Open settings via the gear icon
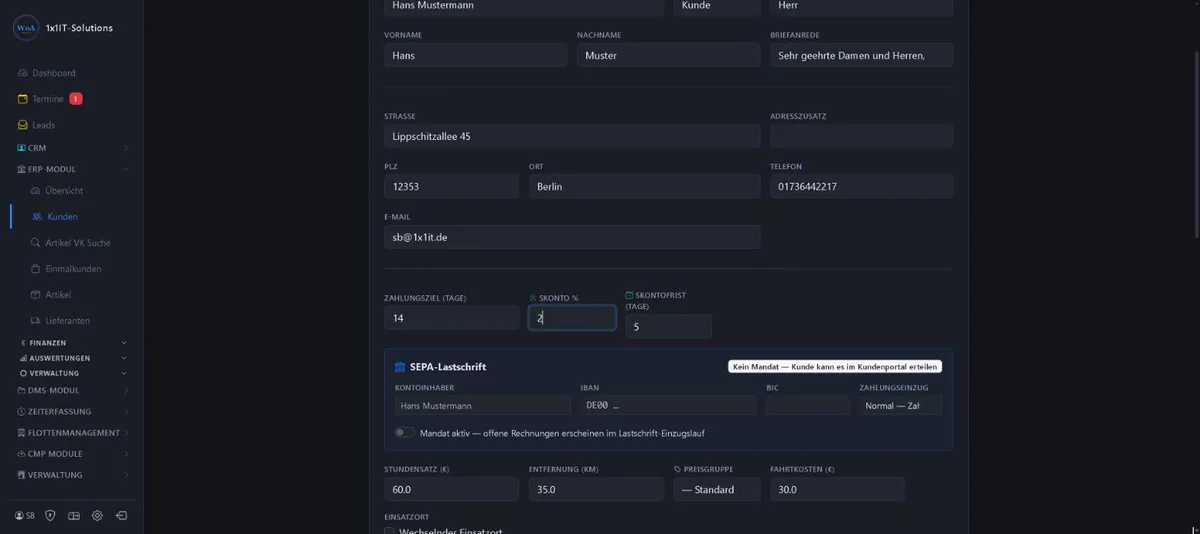The height and width of the screenshot is (534, 1200). (x=97, y=516)
